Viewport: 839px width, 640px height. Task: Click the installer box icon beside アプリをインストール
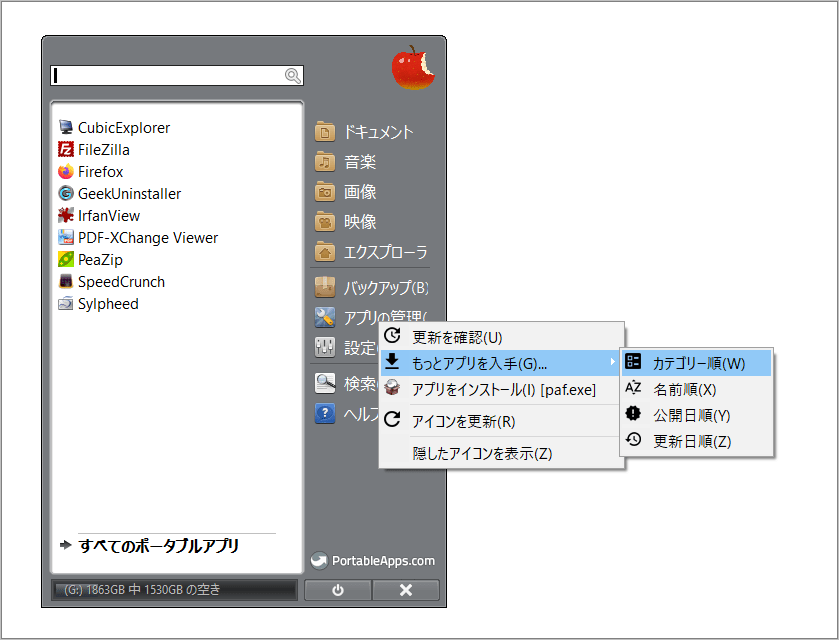[x=392, y=387]
